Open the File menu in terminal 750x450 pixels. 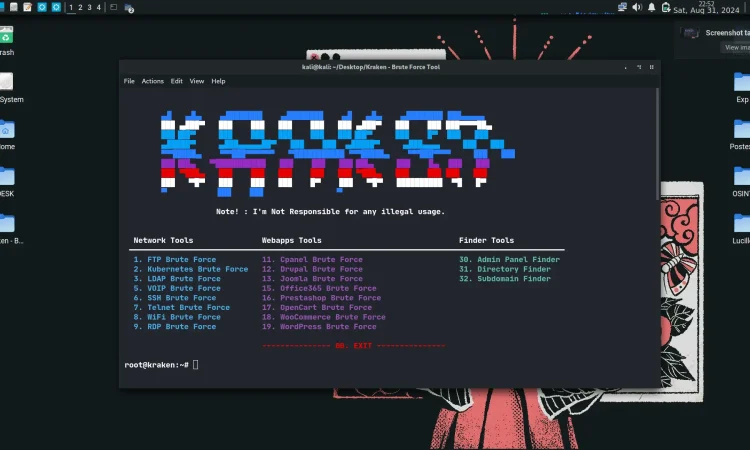(x=129, y=81)
